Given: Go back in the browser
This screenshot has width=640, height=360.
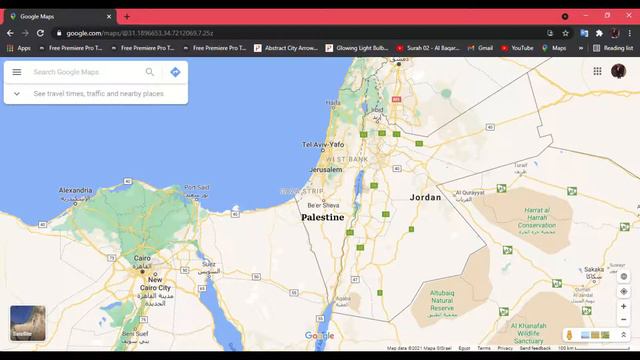Looking at the screenshot, I should click(x=10, y=33).
